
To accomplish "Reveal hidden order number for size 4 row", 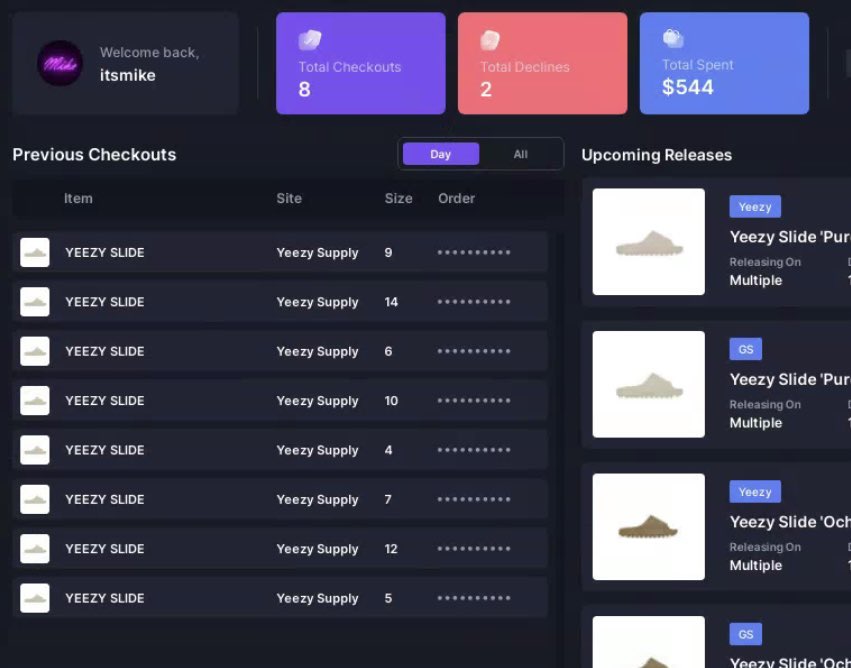I will pyautogui.click(x=474, y=450).
